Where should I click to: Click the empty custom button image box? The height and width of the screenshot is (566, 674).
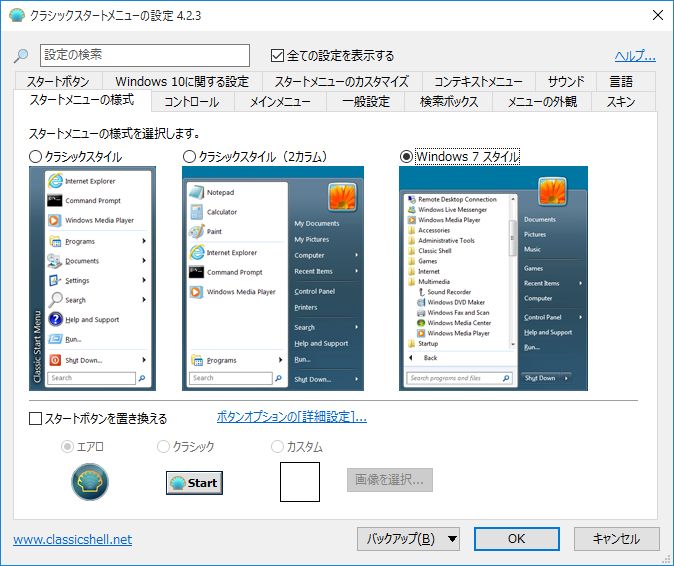tap(299, 481)
